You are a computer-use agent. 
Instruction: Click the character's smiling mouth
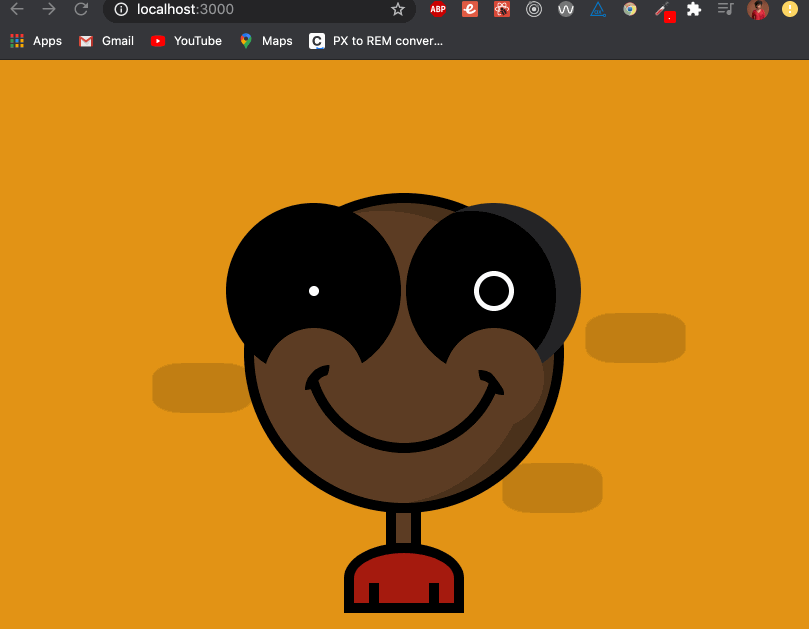point(404,409)
